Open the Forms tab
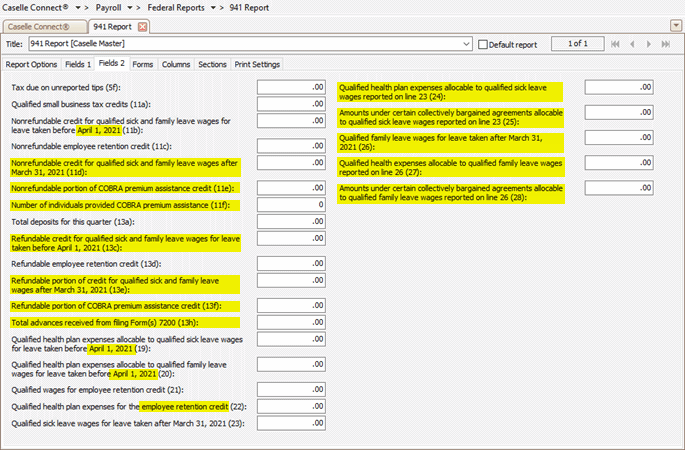Image resolution: width=685 pixels, height=450 pixels. [x=142, y=64]
